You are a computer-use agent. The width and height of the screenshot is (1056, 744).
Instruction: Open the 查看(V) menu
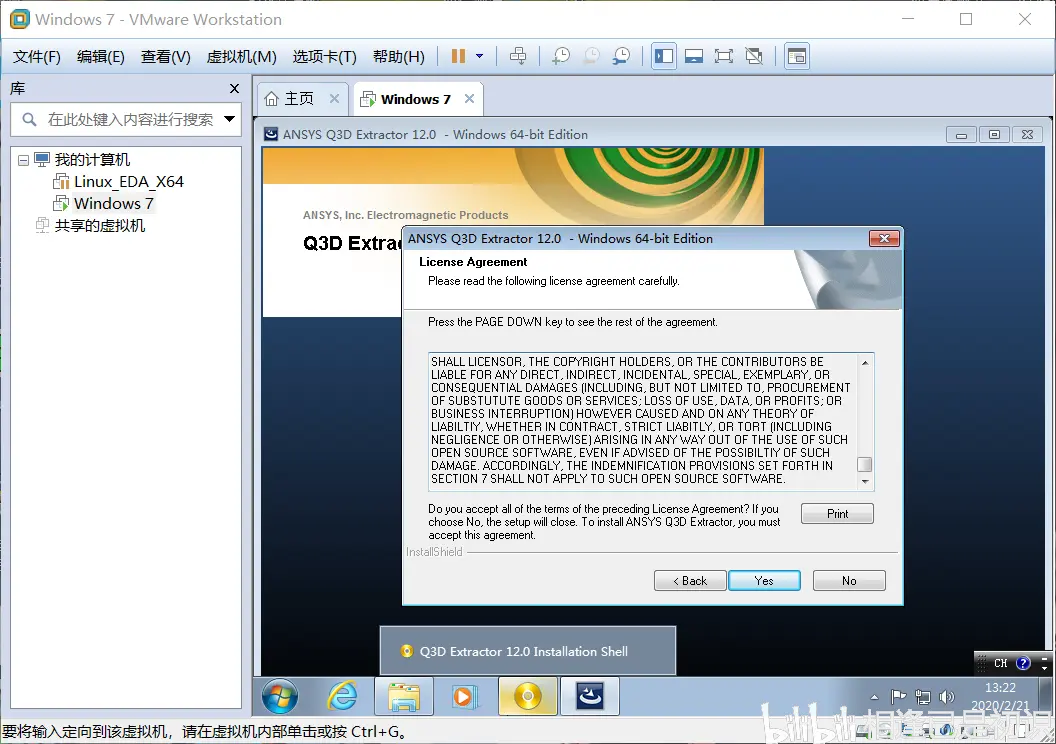166,57
